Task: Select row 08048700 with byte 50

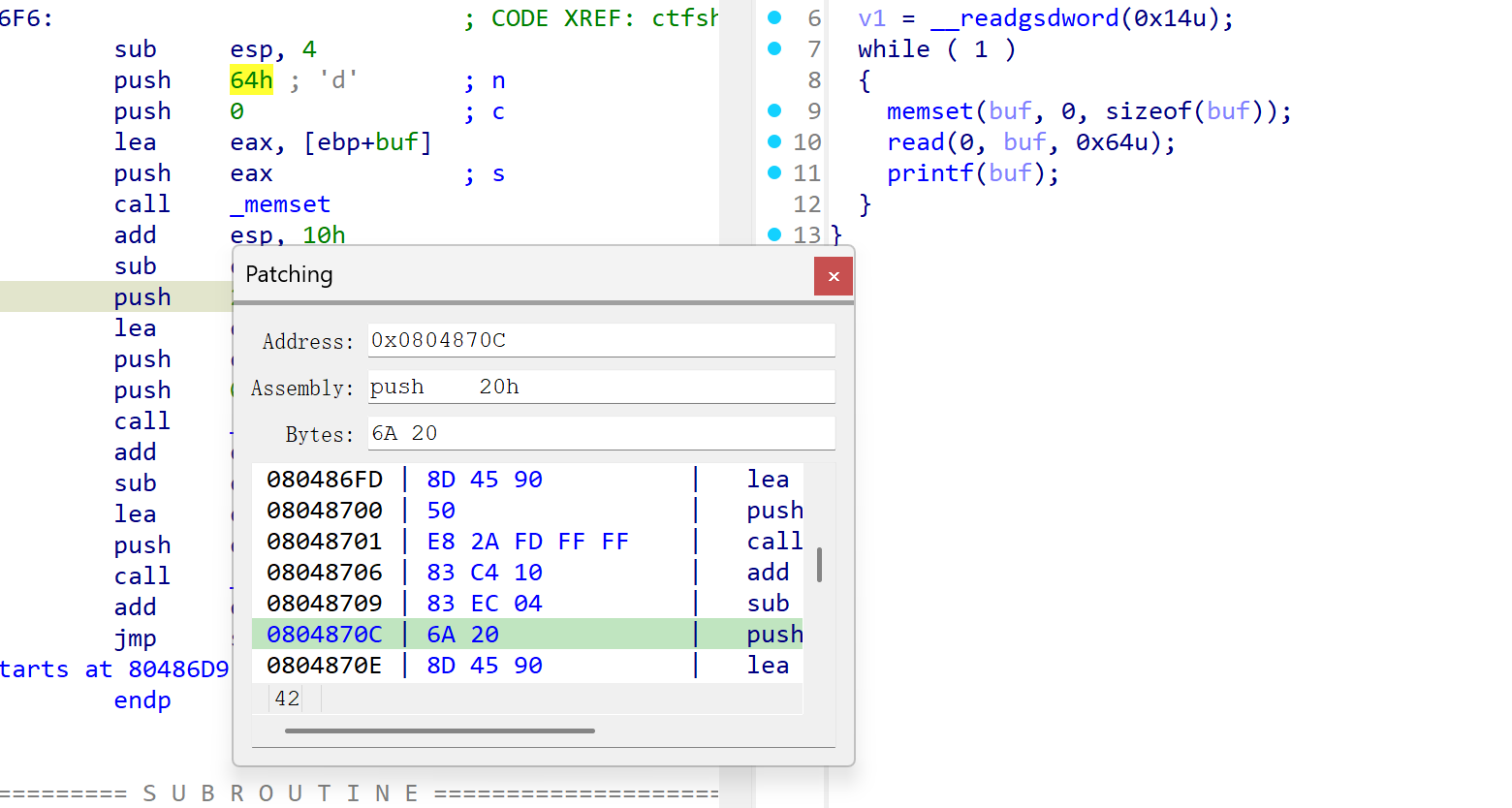Action: point(523,511)
